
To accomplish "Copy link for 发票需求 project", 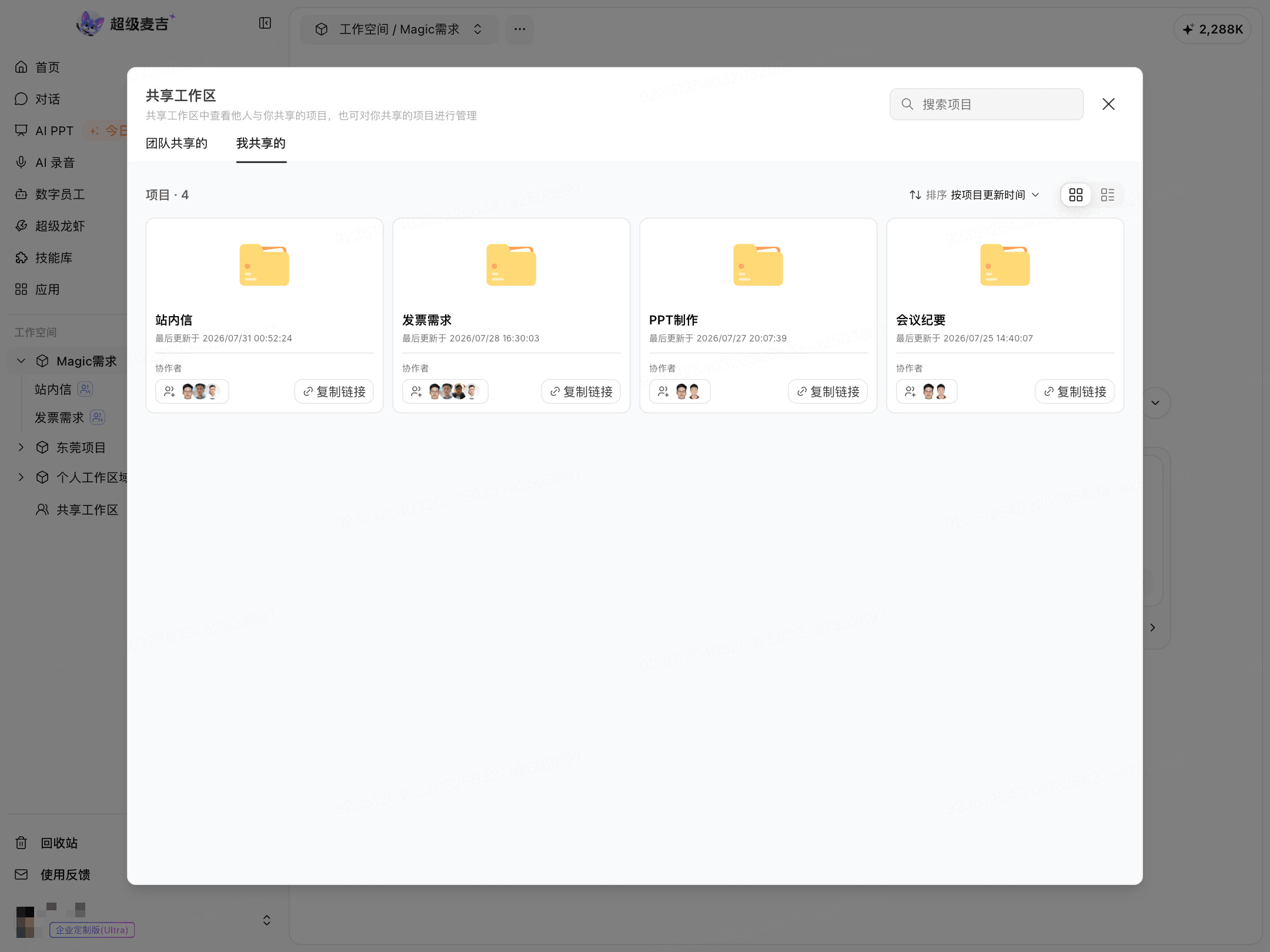I will click(x=581, y=391).
